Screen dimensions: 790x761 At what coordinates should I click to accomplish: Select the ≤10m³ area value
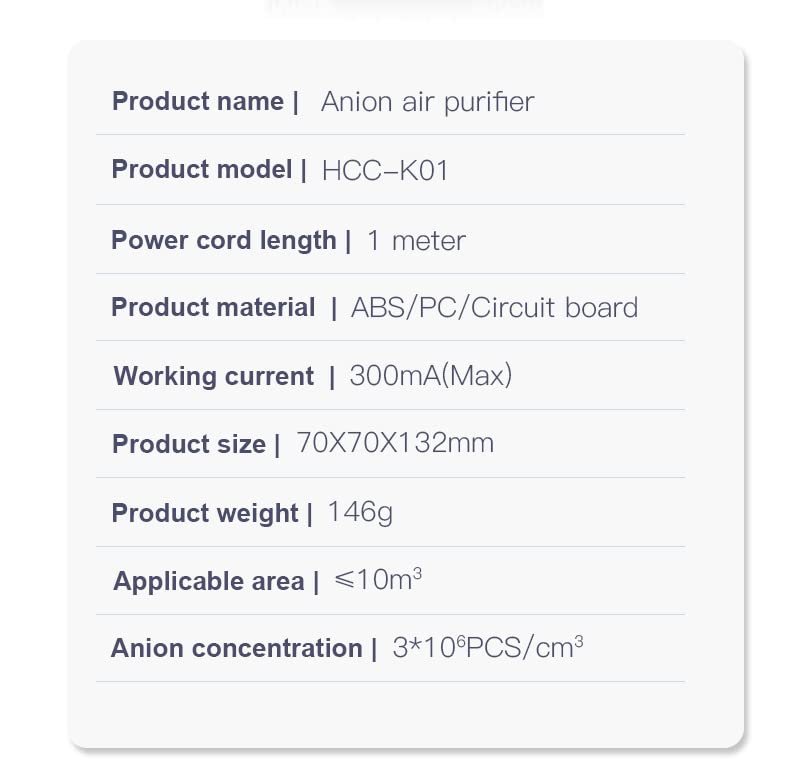point(377,580)
